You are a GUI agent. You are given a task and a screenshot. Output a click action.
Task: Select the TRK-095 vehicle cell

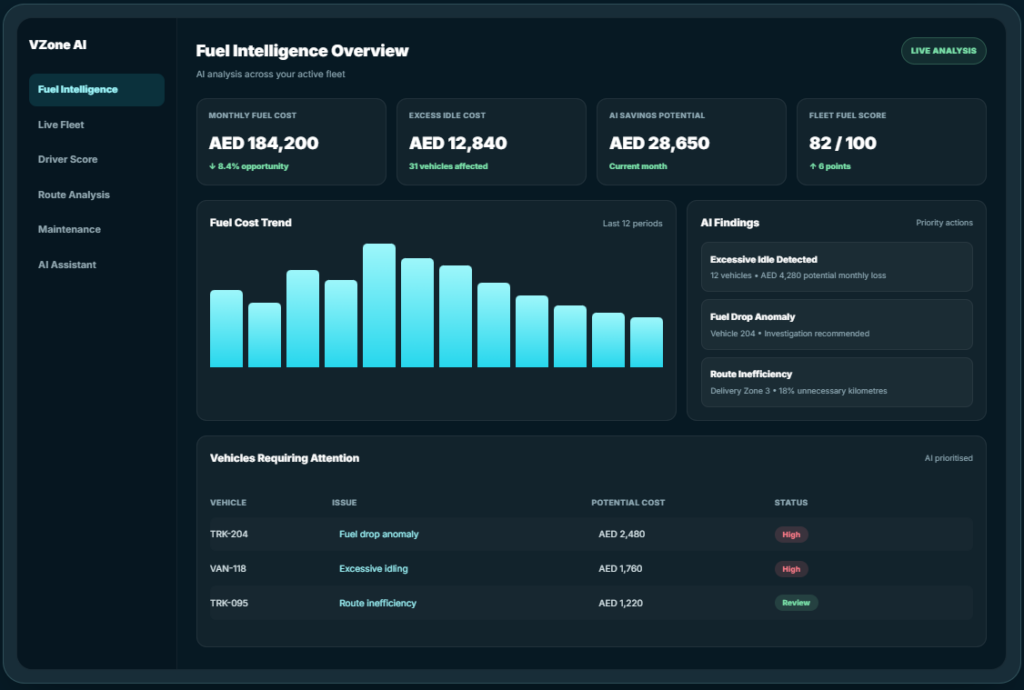pyautogui.click(x=229, y=603)
